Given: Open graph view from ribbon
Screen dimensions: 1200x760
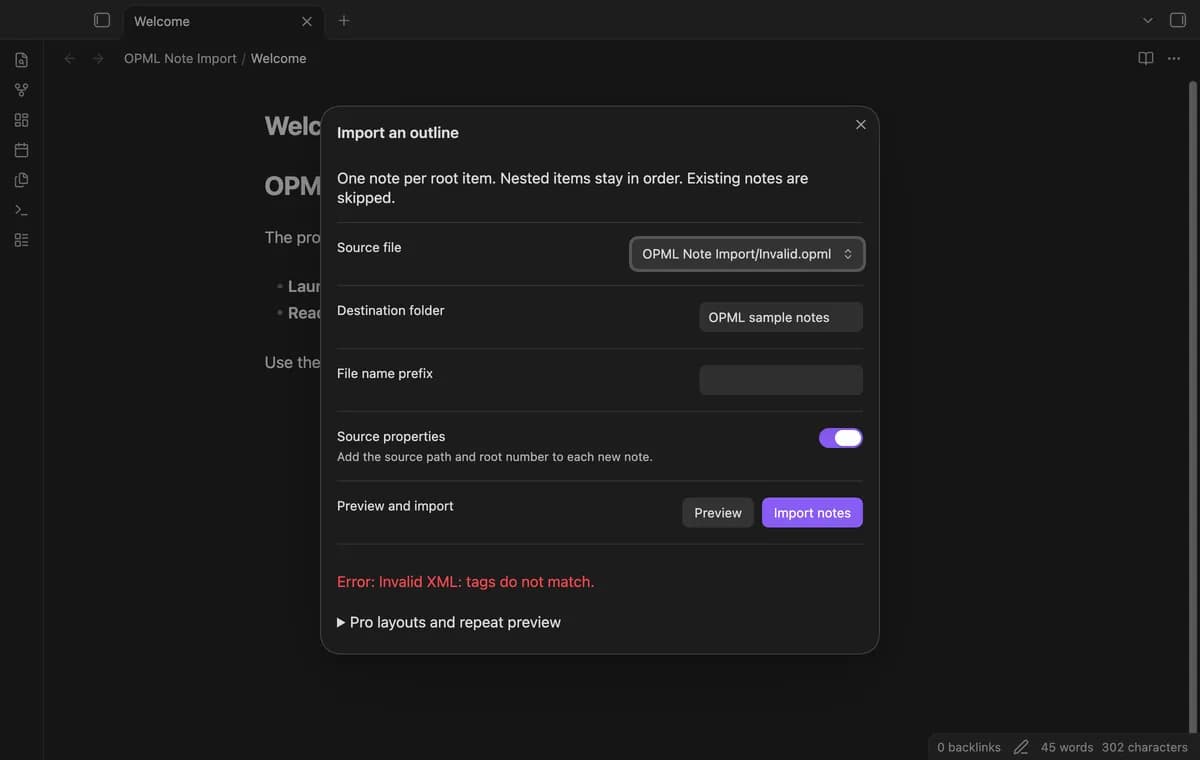Looking at the screenshot, I should click(21, 90).
